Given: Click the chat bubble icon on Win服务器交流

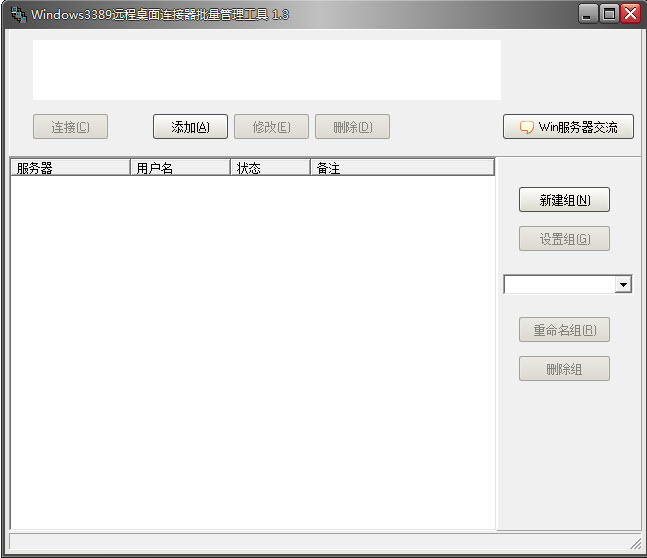Looking at the screenshot, I should tap(527, 127).
